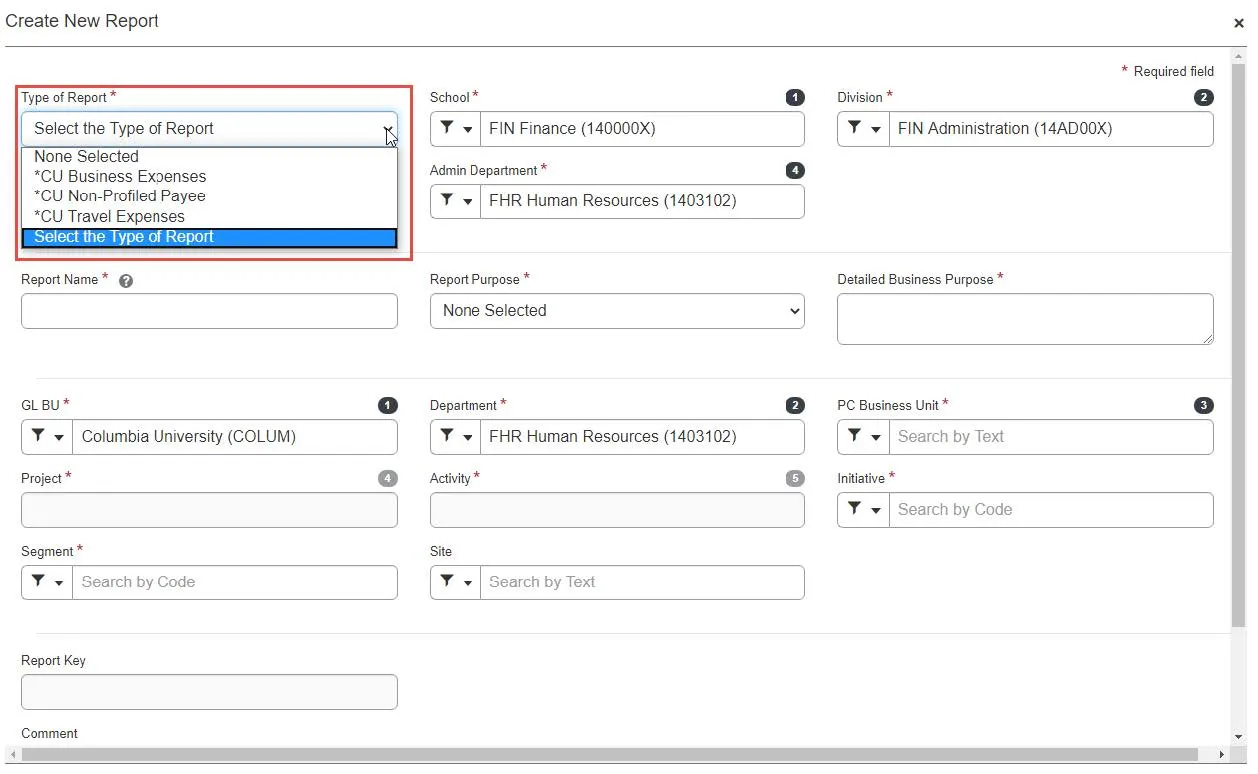Pick highlighted Select the Type of Report option
Viewport: 1258px width, 774px height.
pyautogui.click(x=209, y=237)
